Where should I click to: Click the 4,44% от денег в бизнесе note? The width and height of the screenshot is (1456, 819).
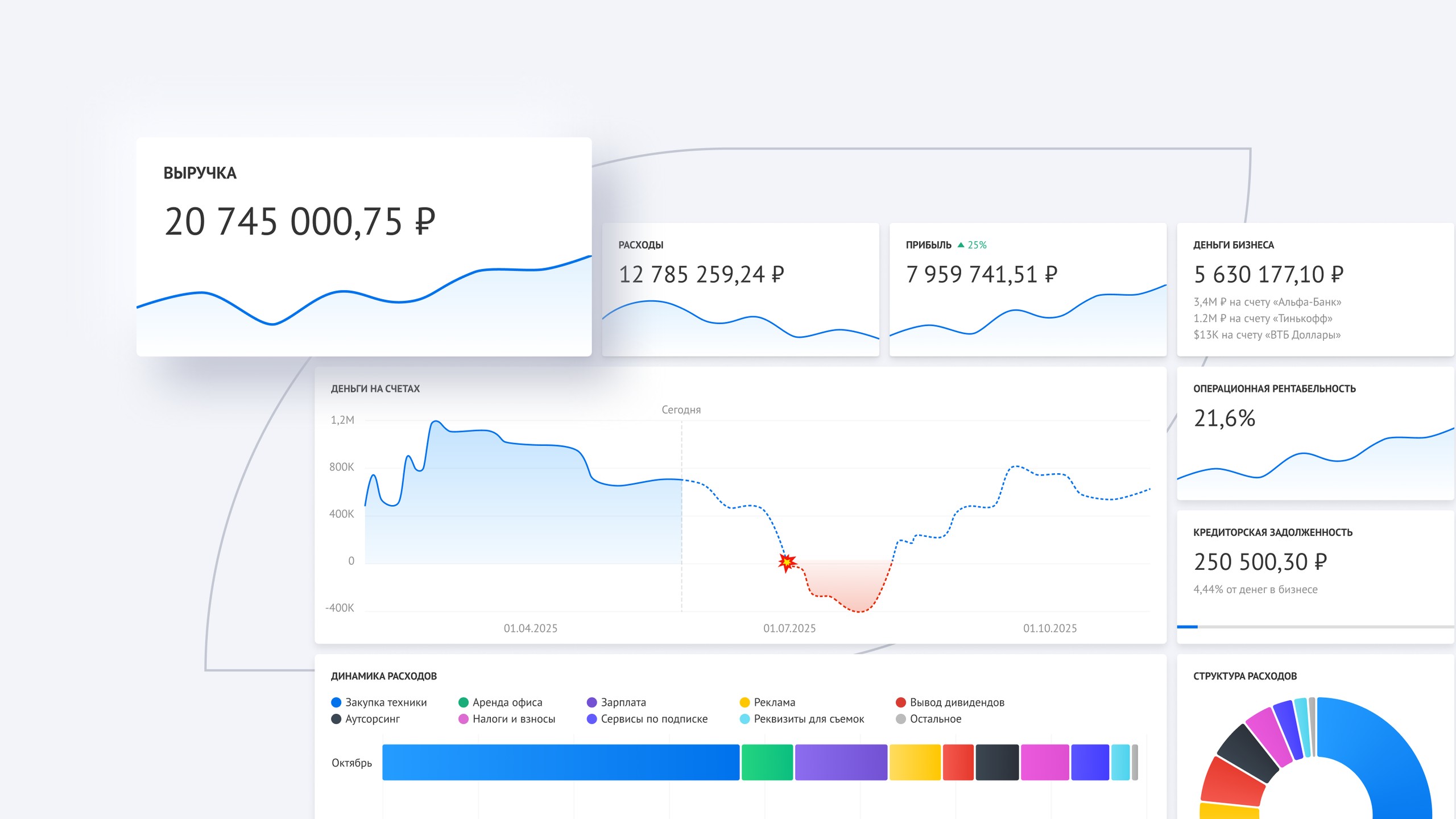pos(1255,590)
